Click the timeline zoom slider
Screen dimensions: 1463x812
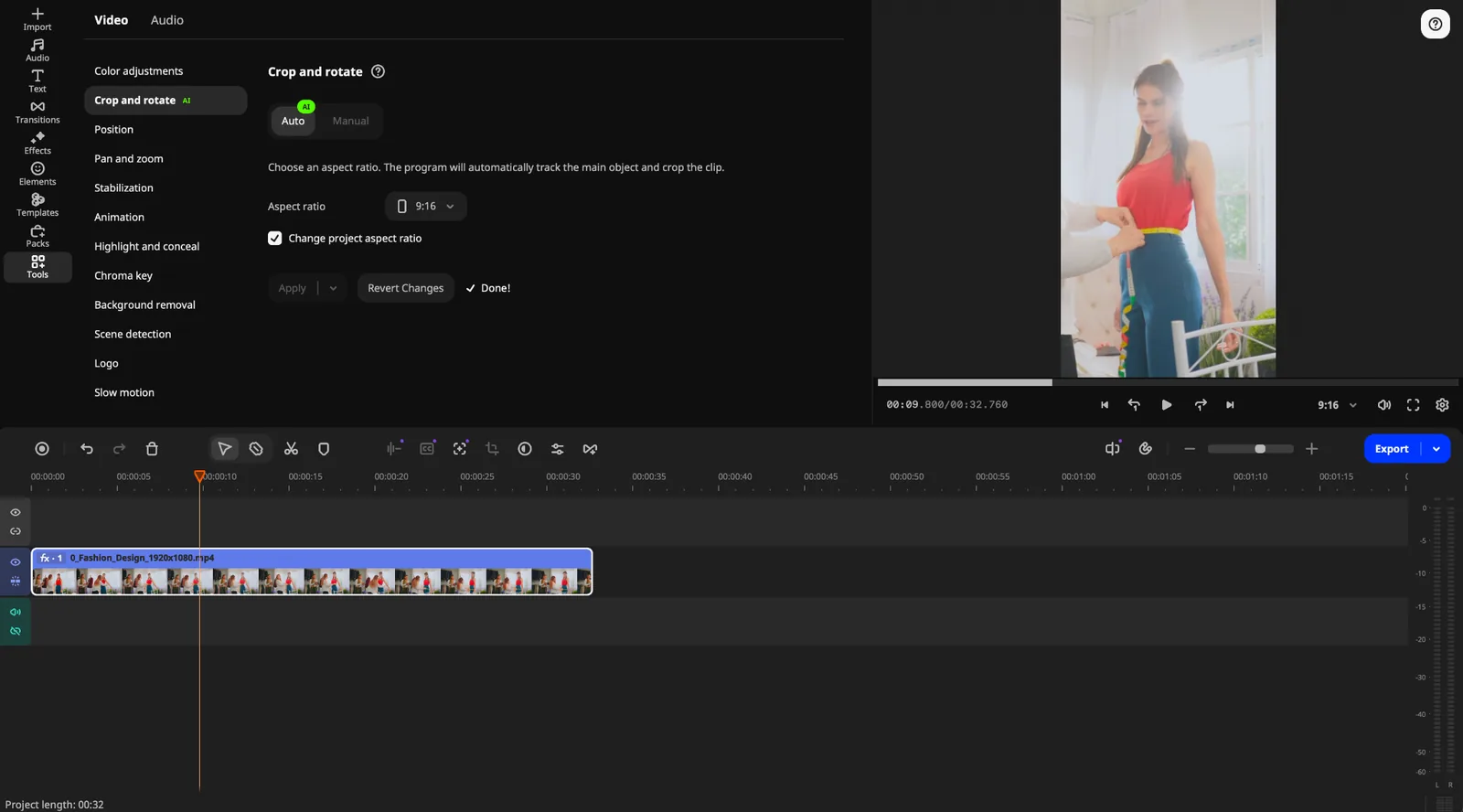click(1250, 449)
